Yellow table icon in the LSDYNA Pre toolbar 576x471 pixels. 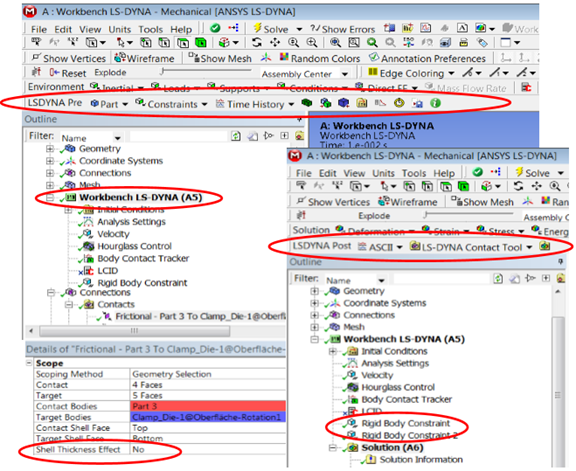tap(362, 103)
